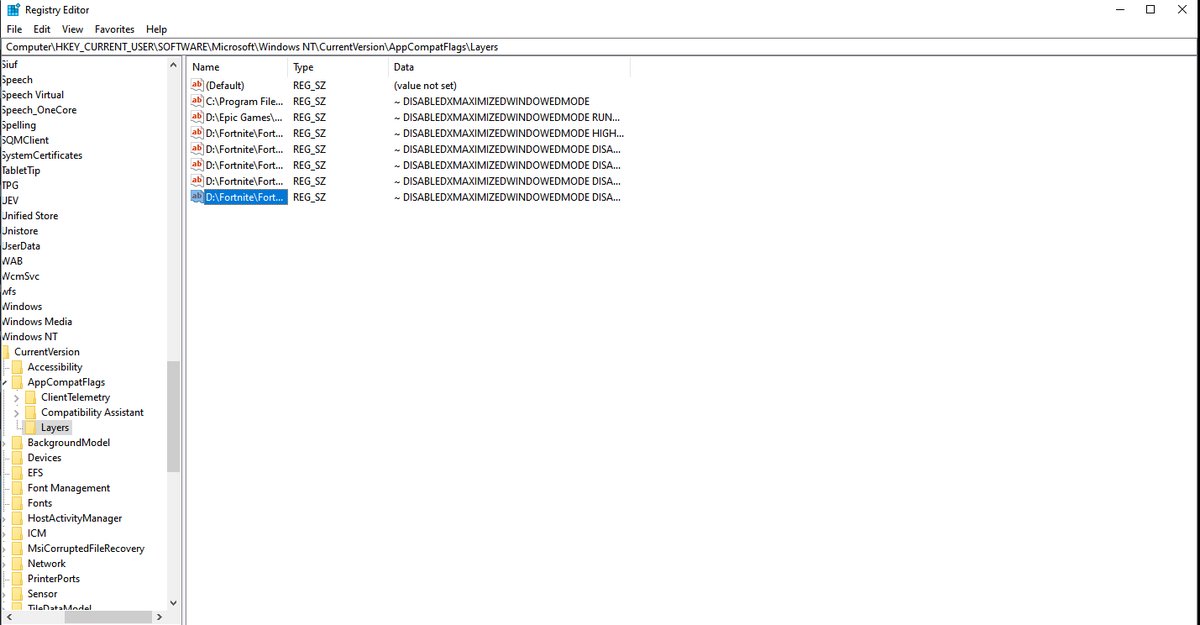The height and width of the screenshot is (625, 1200).
Task: Click the "(value not set)" data cell
Action: (x=425, y=86)
